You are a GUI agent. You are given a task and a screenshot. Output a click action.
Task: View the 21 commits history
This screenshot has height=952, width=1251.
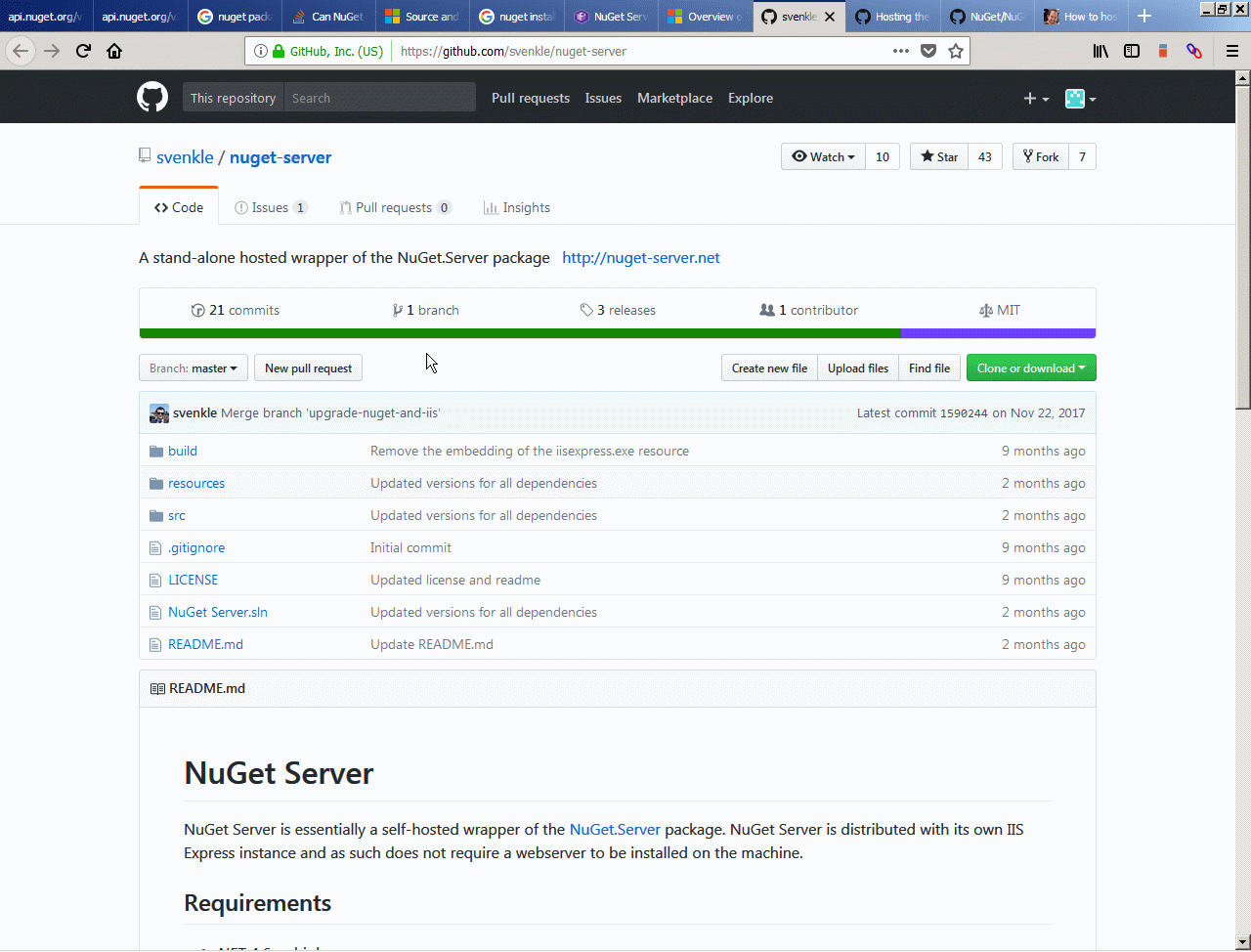point(236,310)
